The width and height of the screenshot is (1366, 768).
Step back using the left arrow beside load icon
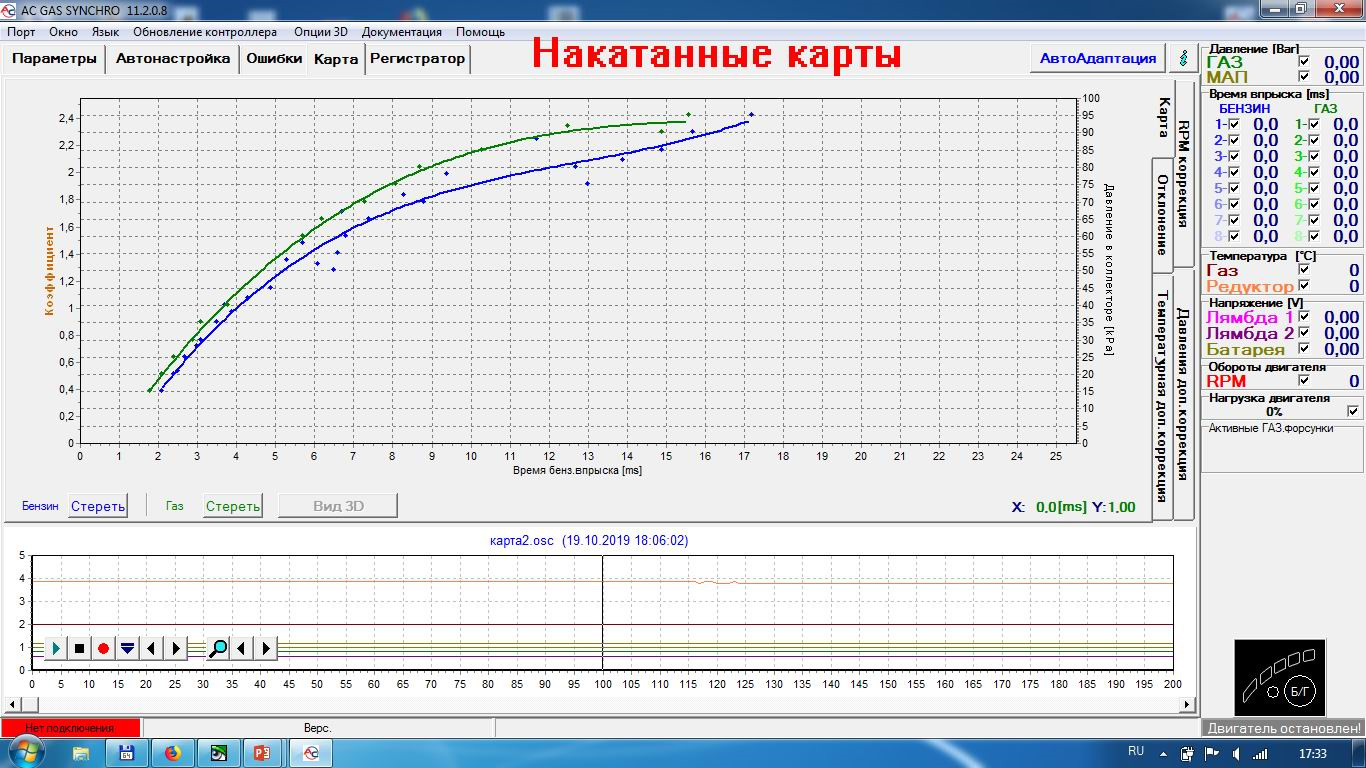click(152, 648)
